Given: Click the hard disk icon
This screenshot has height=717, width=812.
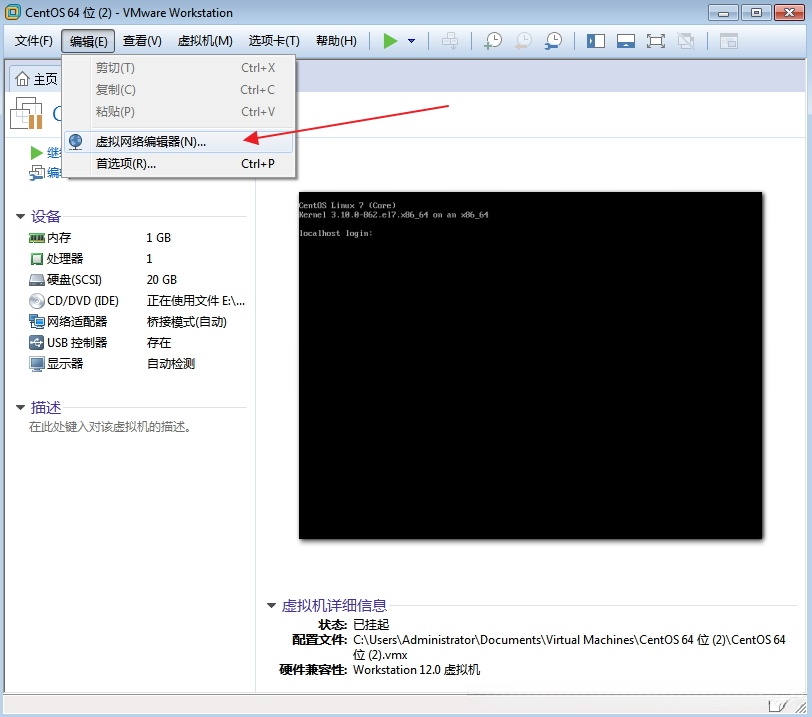Looking at the screenshot, I should click(36, 280).
